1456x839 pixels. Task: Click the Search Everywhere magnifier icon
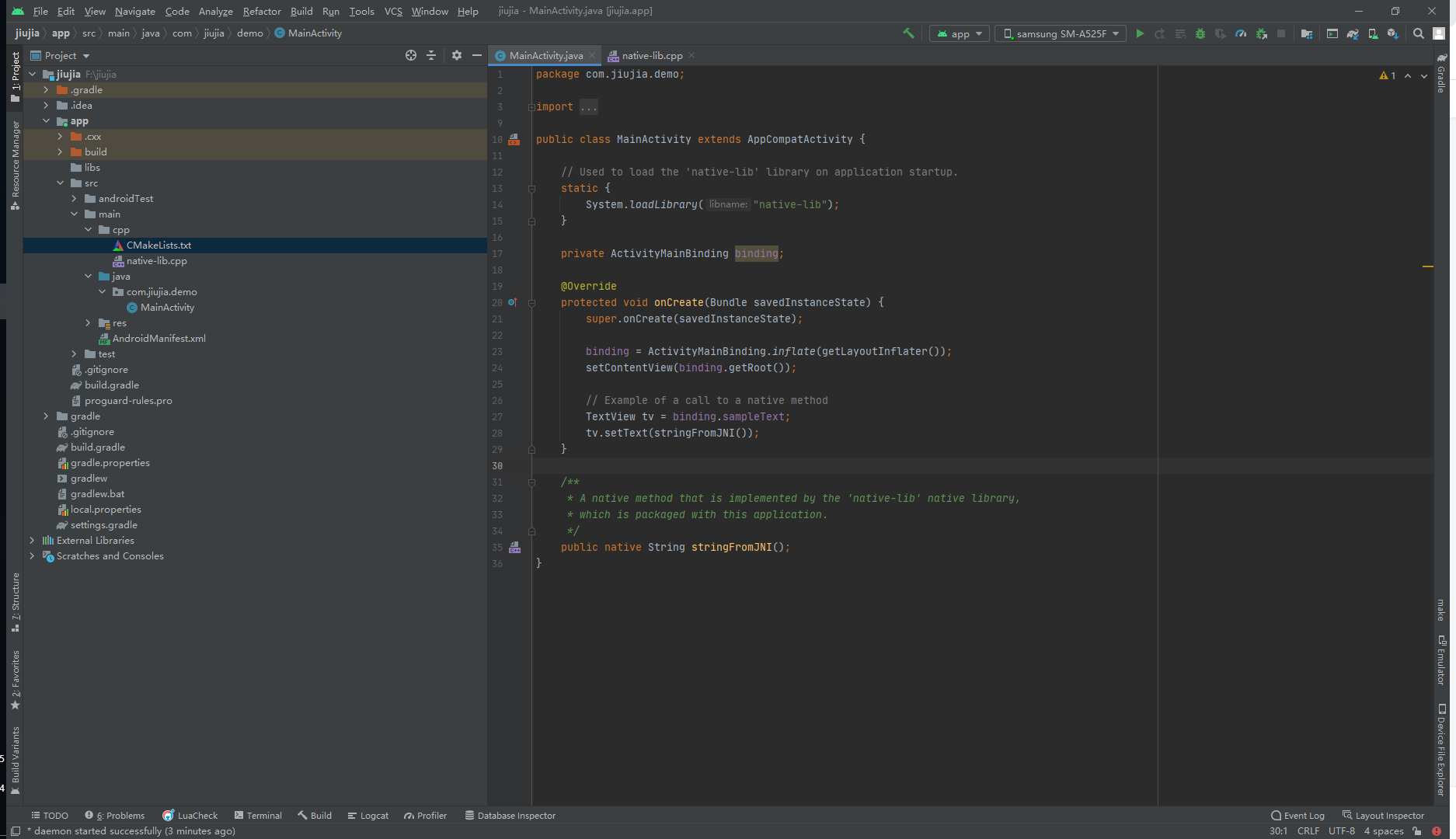coord(1419,33)
